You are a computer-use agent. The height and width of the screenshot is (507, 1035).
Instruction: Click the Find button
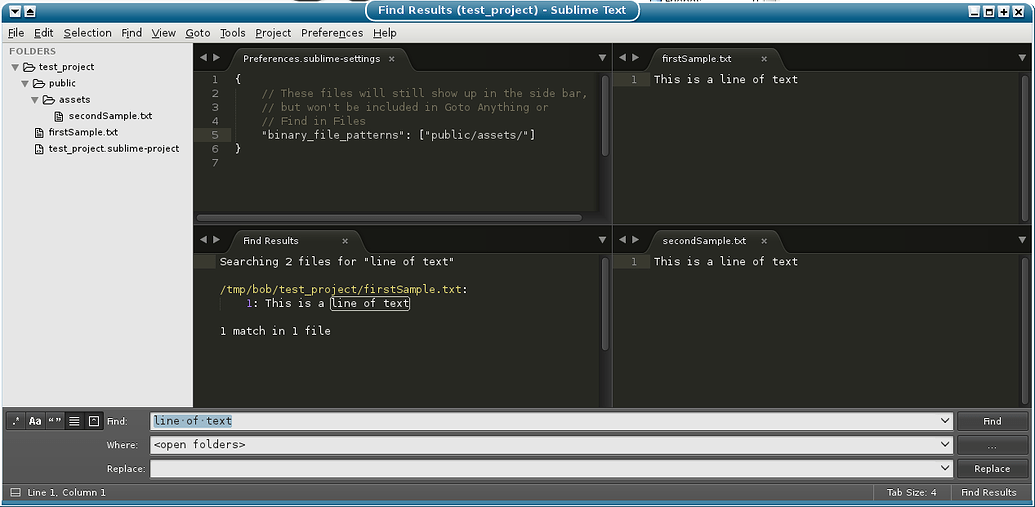tap(992, 421)
